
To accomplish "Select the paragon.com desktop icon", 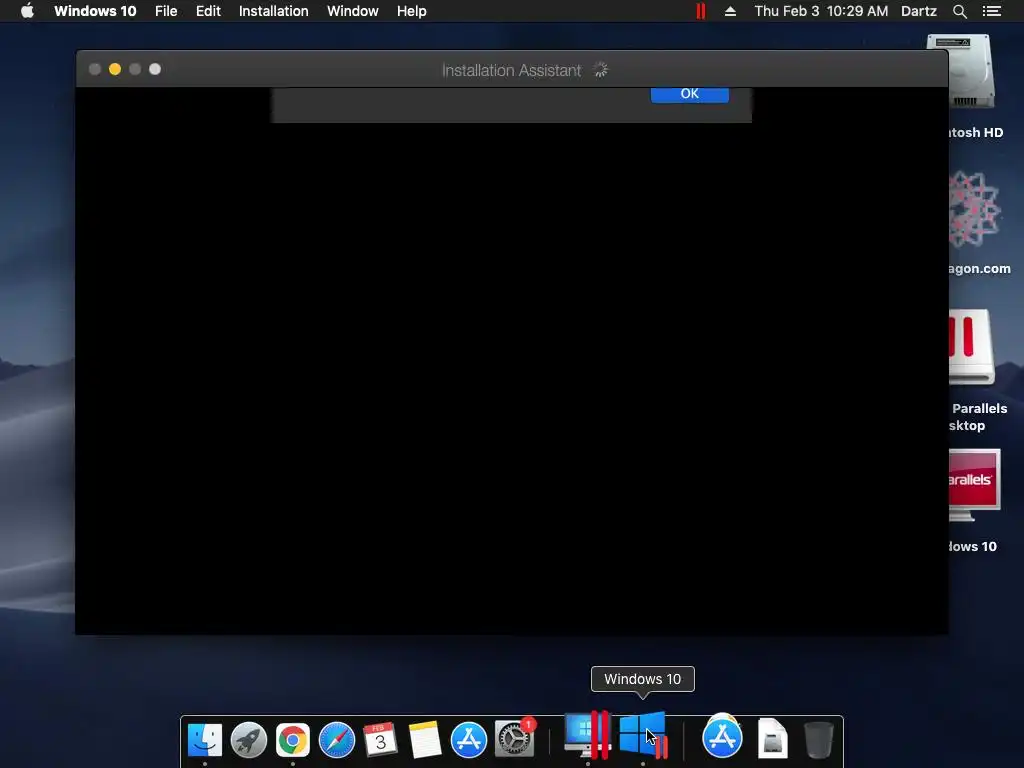I will 974,209.
